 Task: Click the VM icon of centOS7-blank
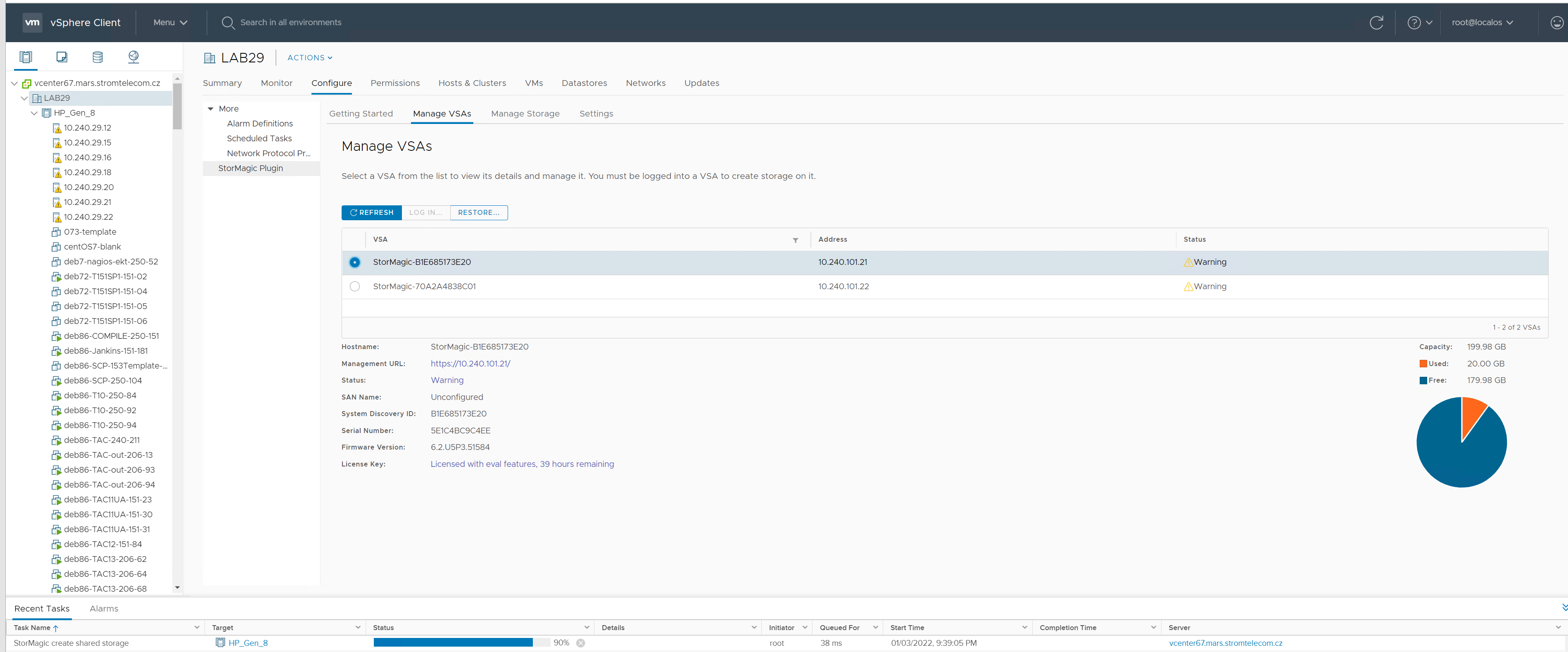[x=57, y=247]
